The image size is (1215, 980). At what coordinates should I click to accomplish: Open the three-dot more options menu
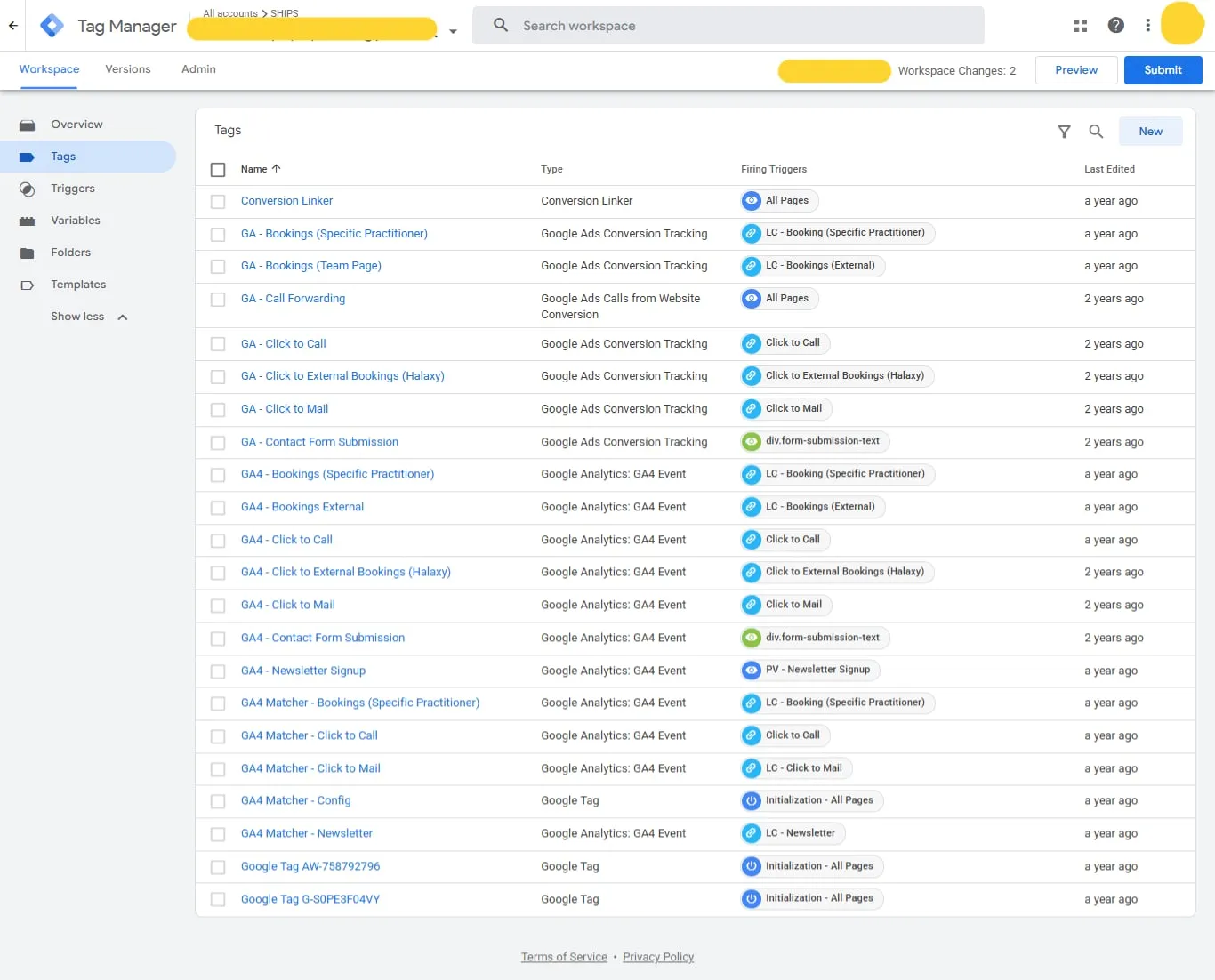(1148, 26)
